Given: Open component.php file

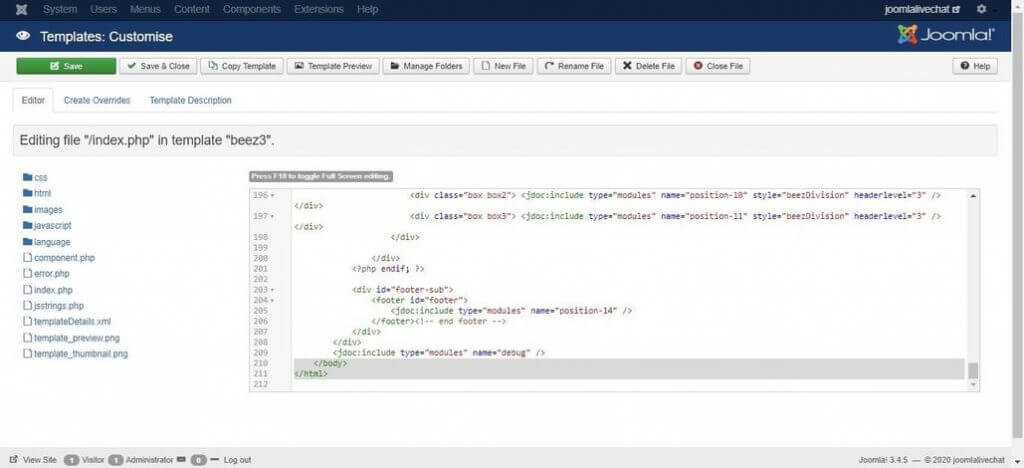Looking at the screenshot, I should point(59,258).
